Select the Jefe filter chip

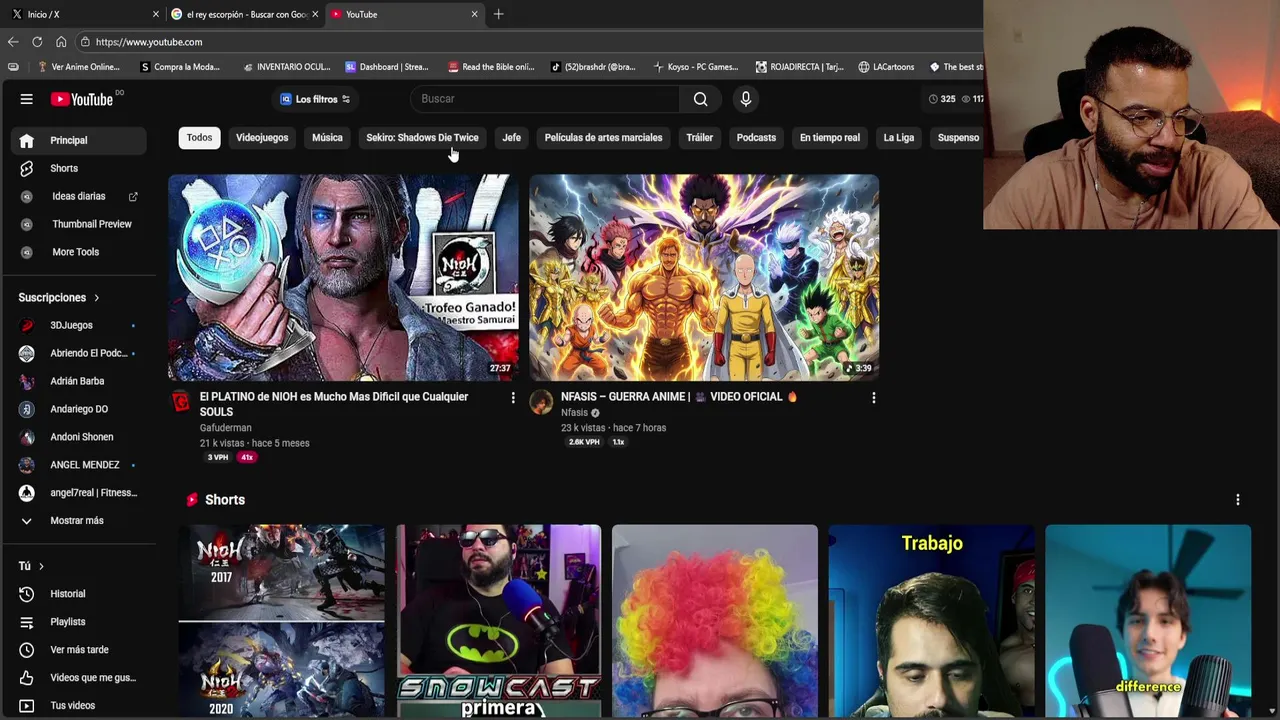click(511, 138)
